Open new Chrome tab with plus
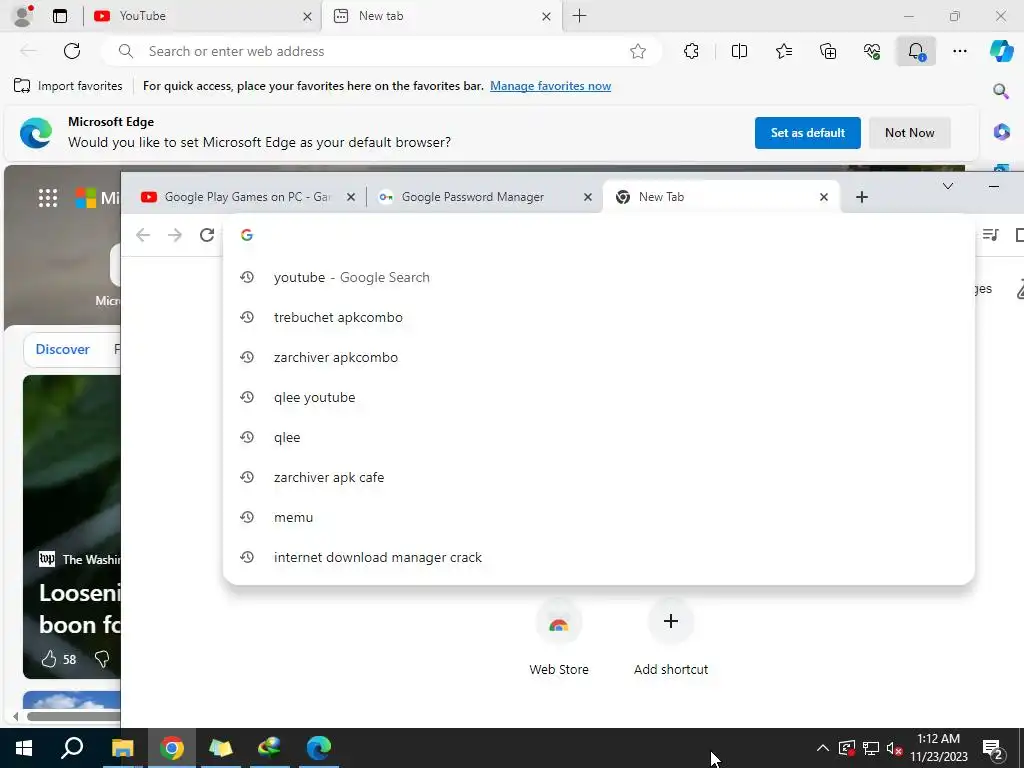 coord(861,197)
